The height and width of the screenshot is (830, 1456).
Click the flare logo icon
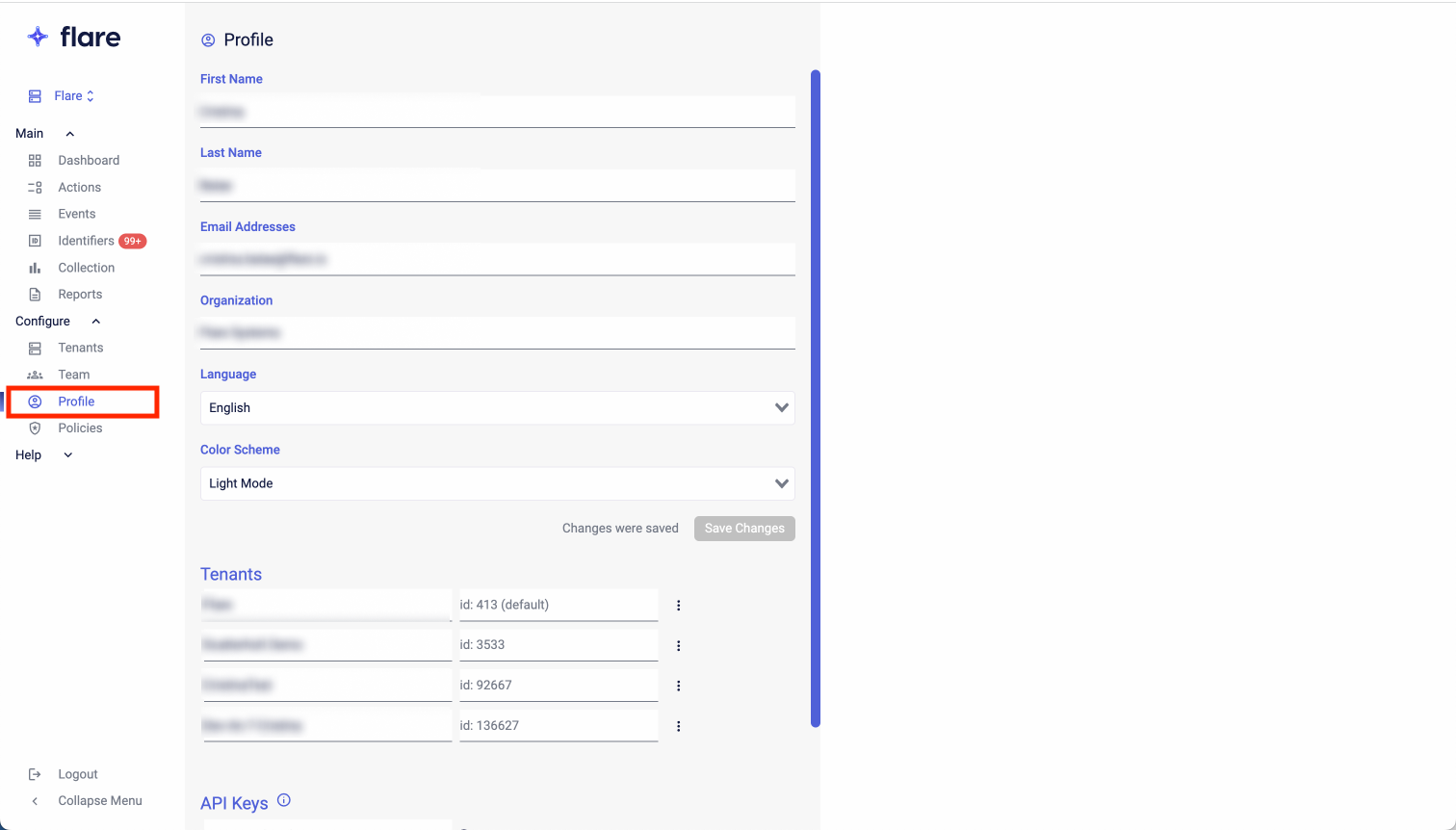point(38,38)
